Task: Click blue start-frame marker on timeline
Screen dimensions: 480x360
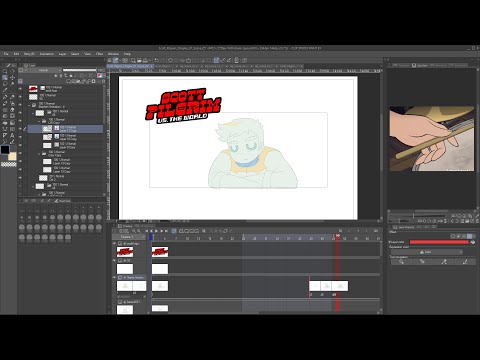Action: (151, 237)
